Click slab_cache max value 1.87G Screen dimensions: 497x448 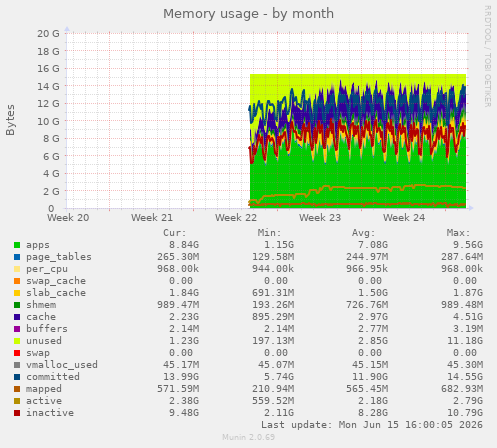(468, 293)
